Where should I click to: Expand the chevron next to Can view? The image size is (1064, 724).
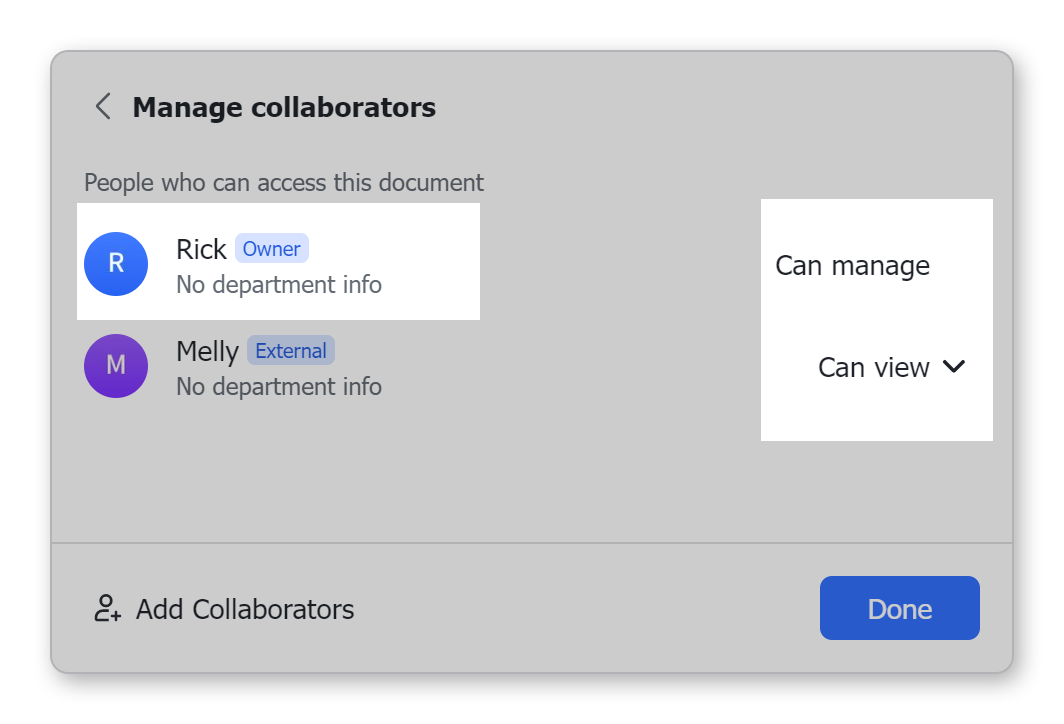click(x=954, y=367)
